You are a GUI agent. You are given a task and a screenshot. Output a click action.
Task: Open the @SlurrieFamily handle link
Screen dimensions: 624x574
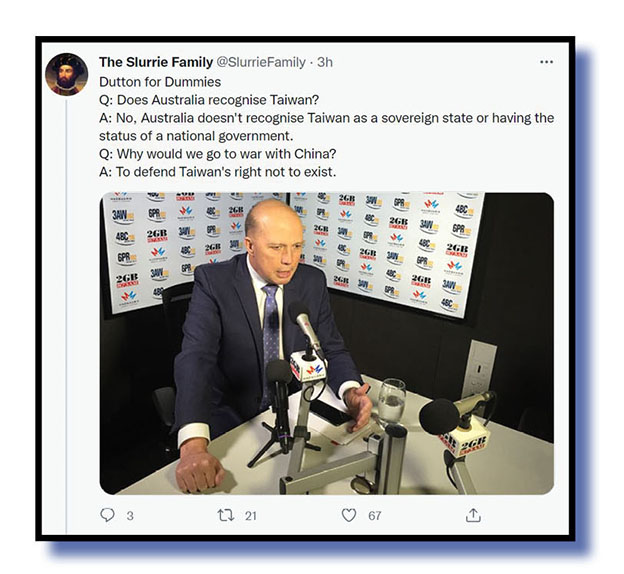(261, 62)
